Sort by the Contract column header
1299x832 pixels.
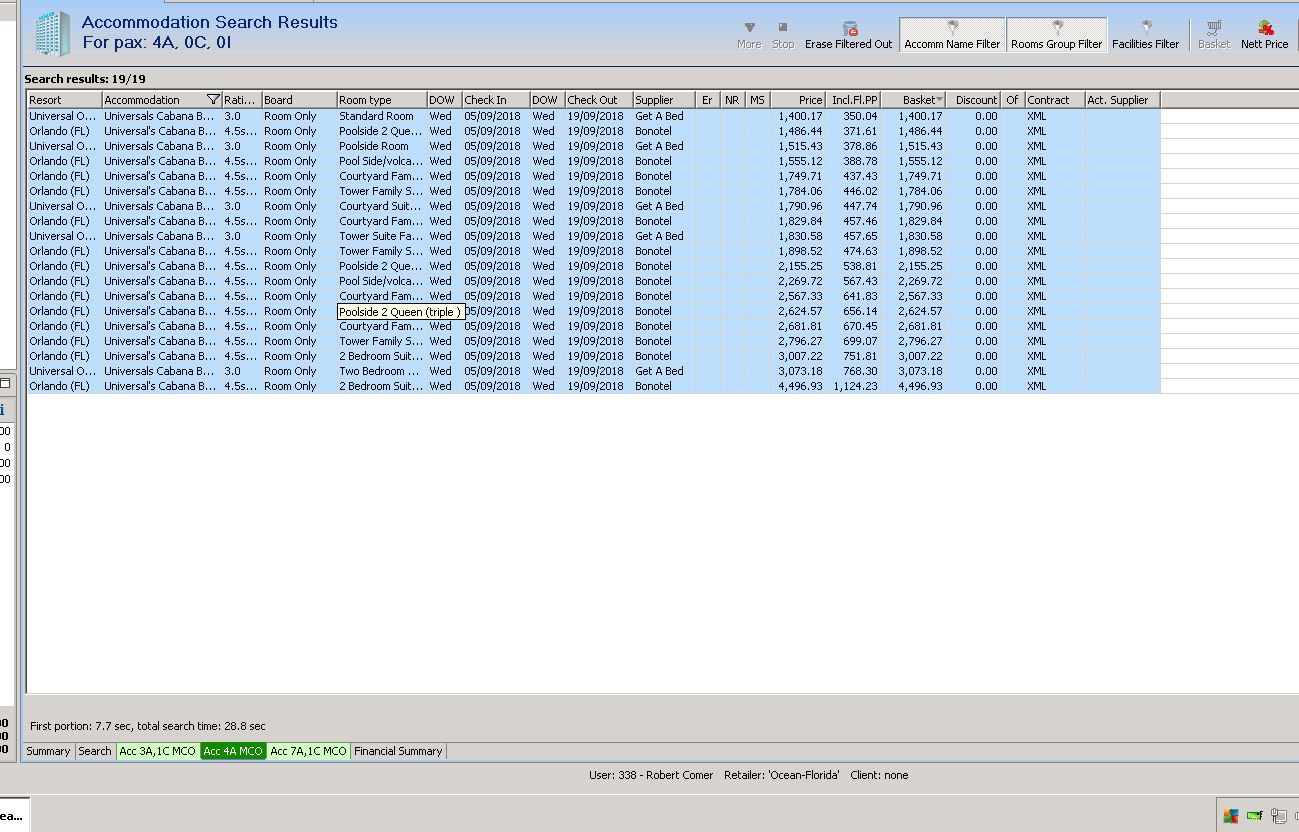coord(1055,100)
